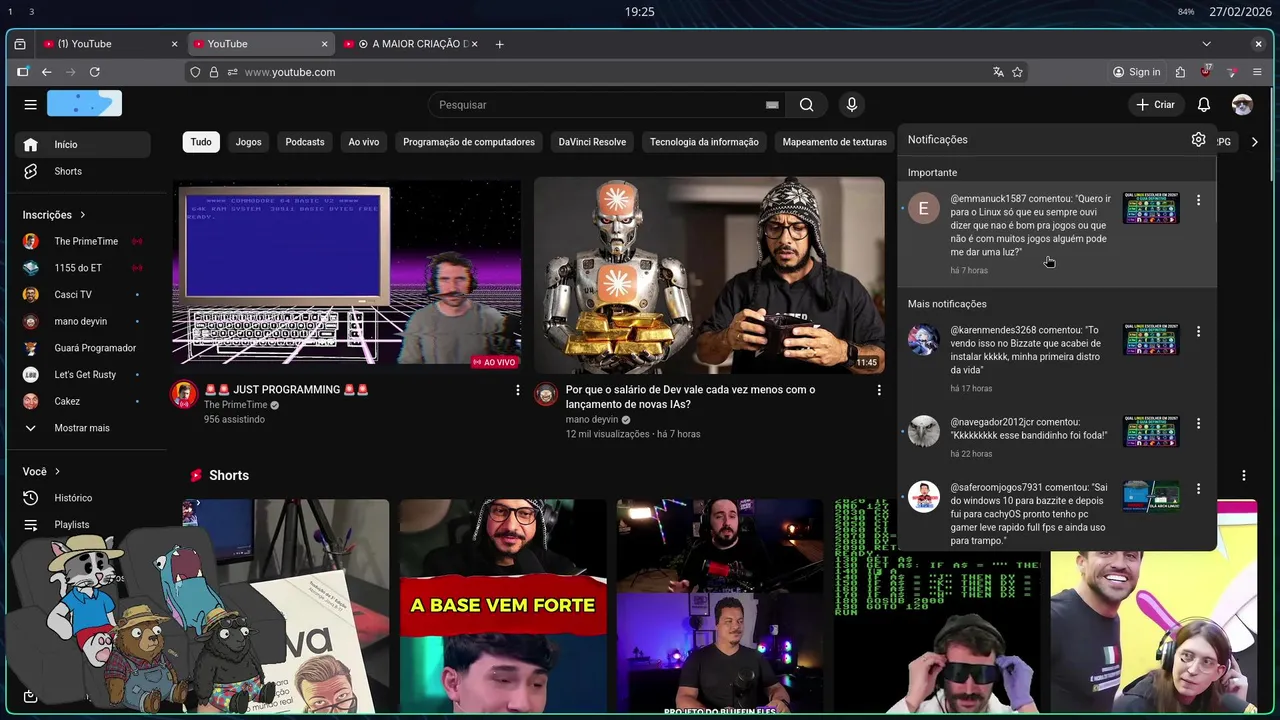Bookmark this page with star icon
Image resolution: width=1280 pixels, height=720 pixels.
[x=1017, y=72]
